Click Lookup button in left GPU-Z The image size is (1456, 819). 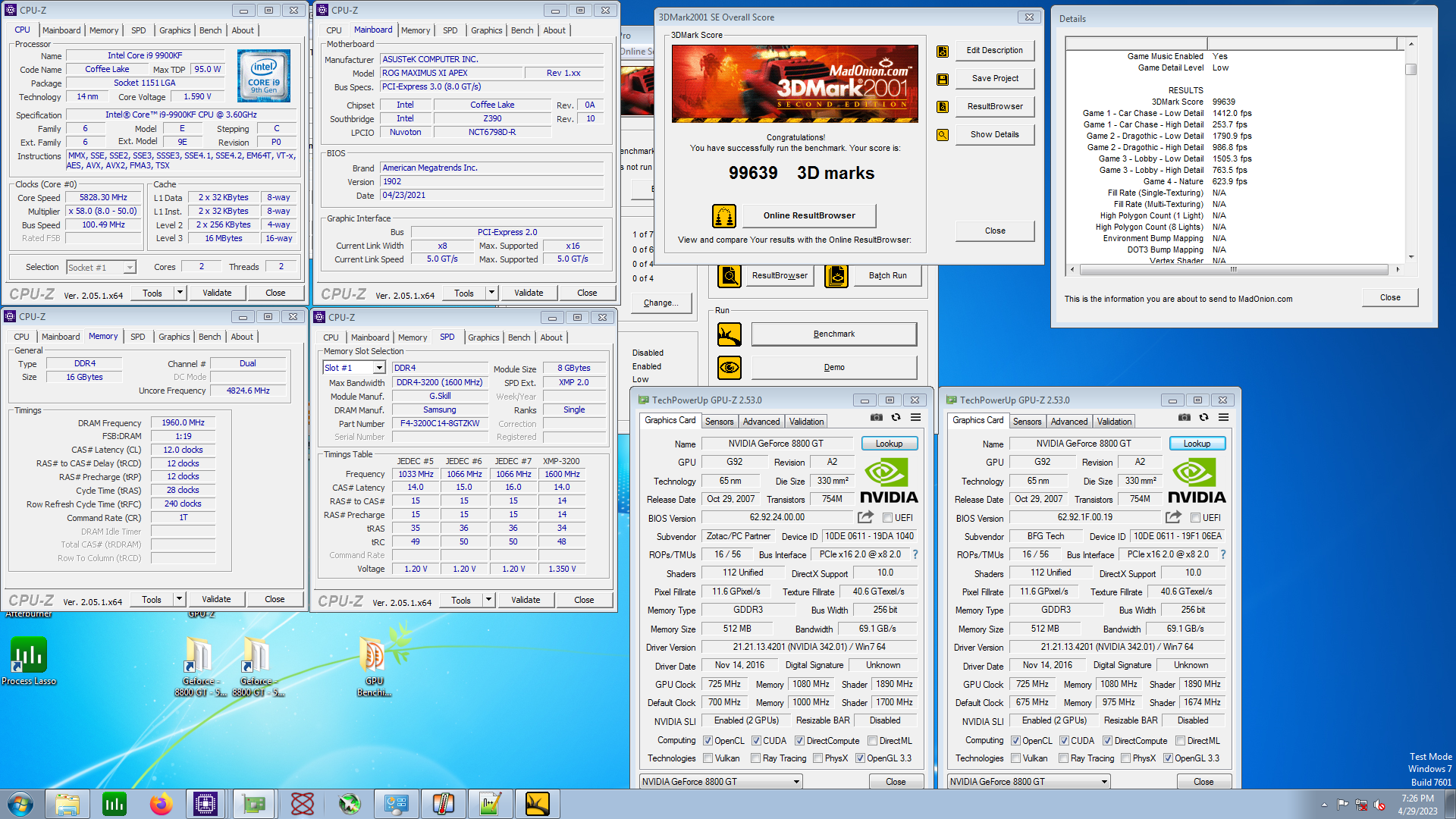coord(889,444)
